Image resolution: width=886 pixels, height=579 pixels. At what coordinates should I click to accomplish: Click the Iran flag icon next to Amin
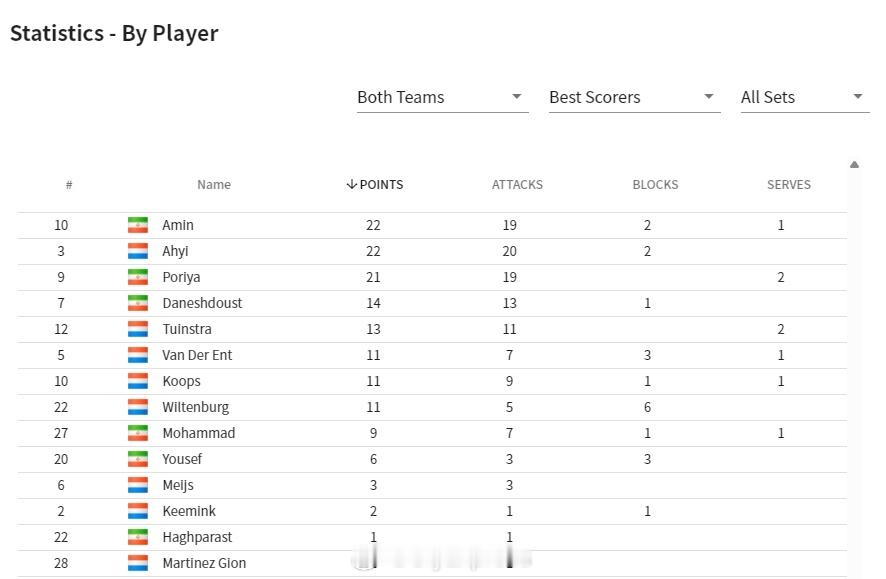(x=138, y=225)
